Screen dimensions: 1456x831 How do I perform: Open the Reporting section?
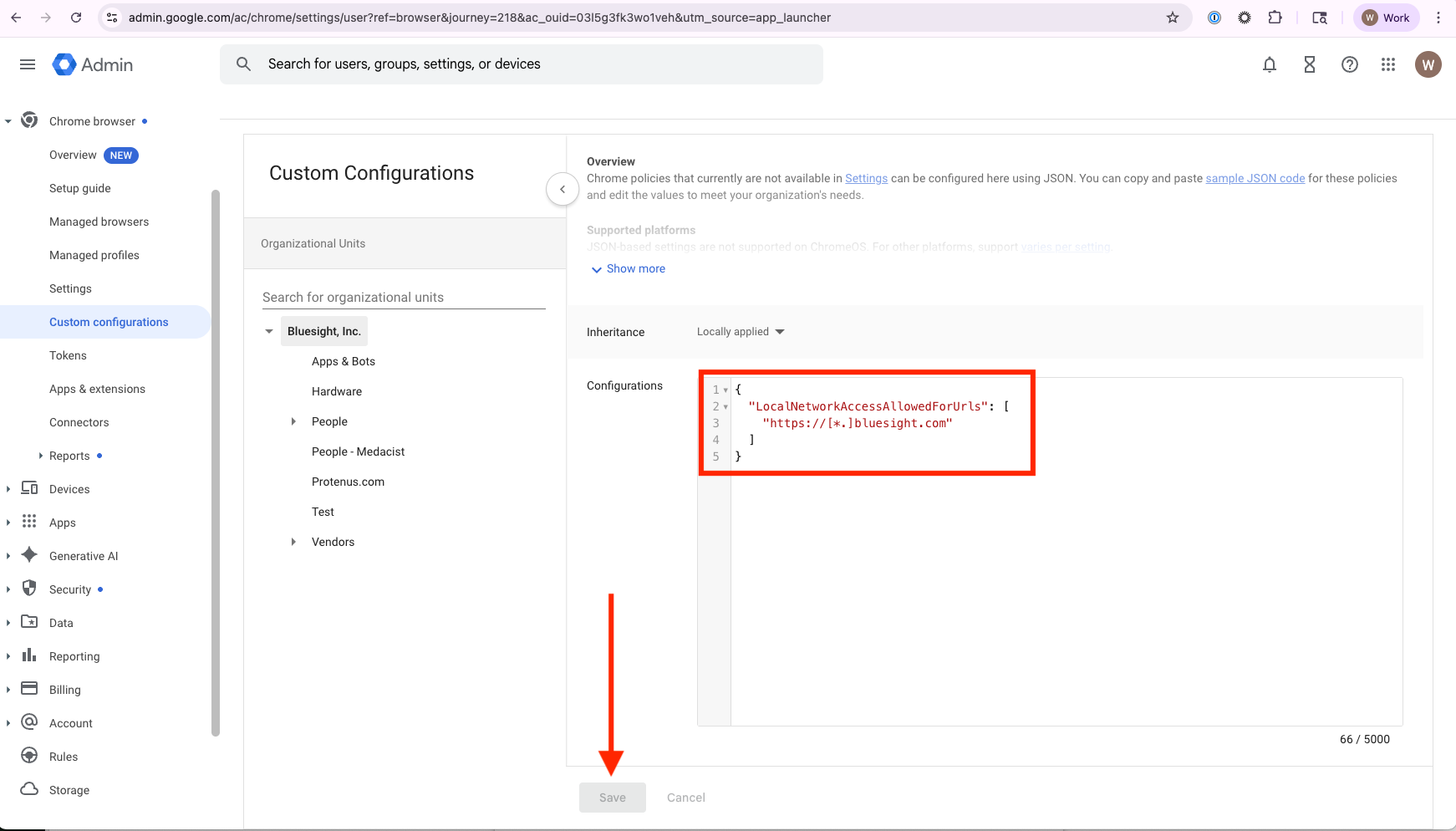point(74,656)
